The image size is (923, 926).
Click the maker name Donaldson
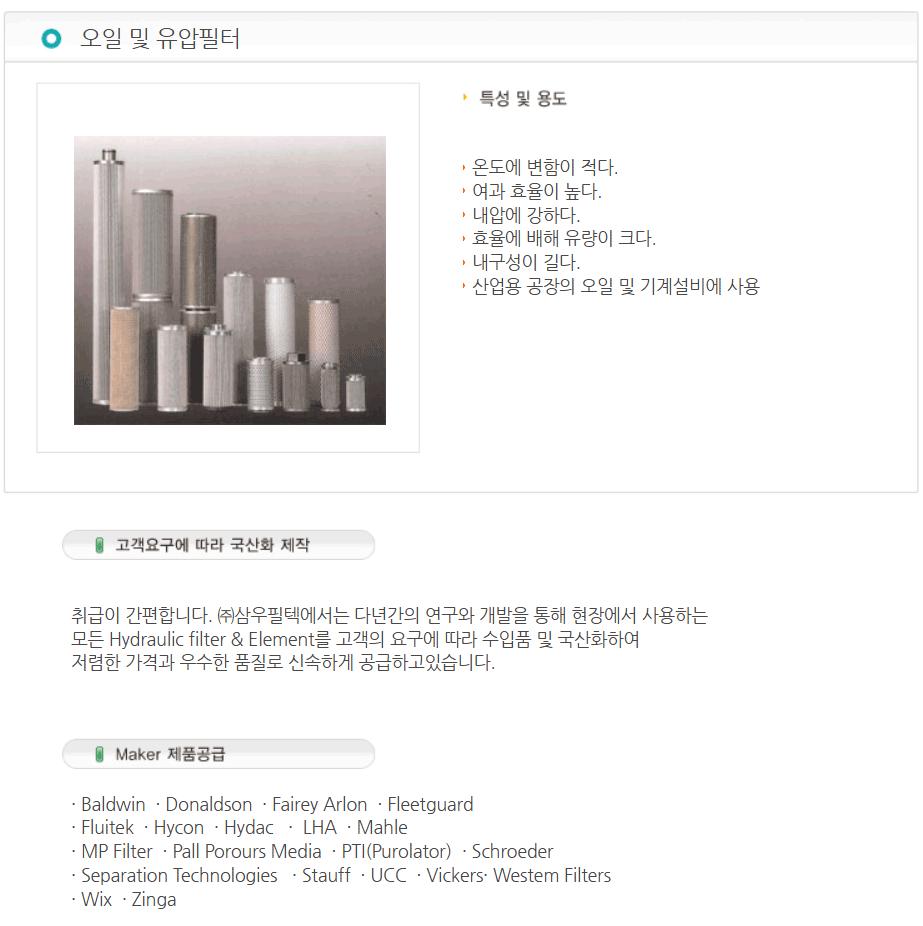(208, 804)
